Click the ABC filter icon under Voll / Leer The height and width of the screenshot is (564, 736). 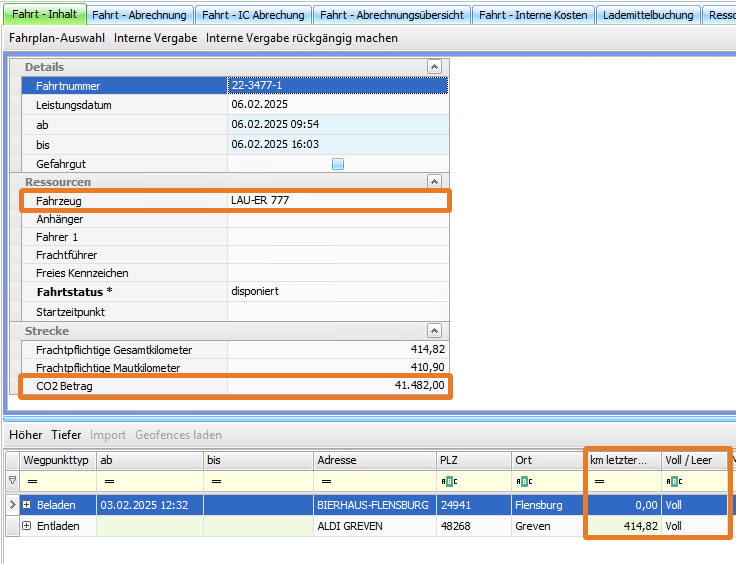coord(673,480)
